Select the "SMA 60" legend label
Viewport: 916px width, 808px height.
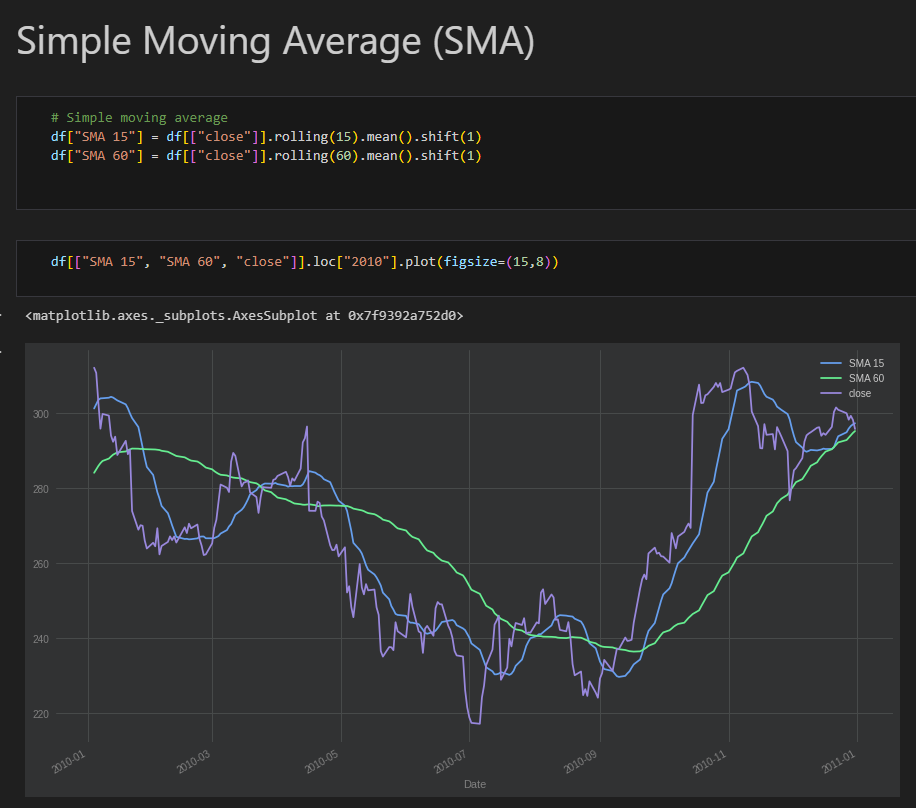866,379
